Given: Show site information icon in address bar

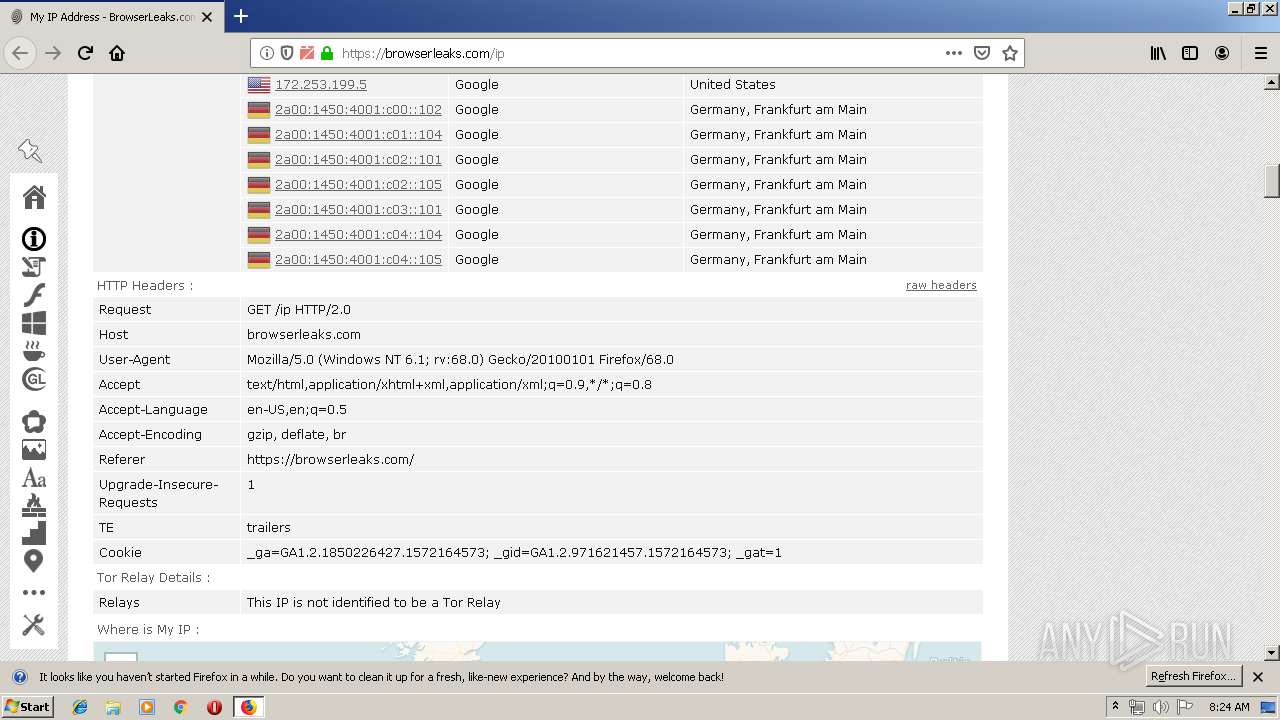Looking at the screenshot, I should [x=267, y=53].
